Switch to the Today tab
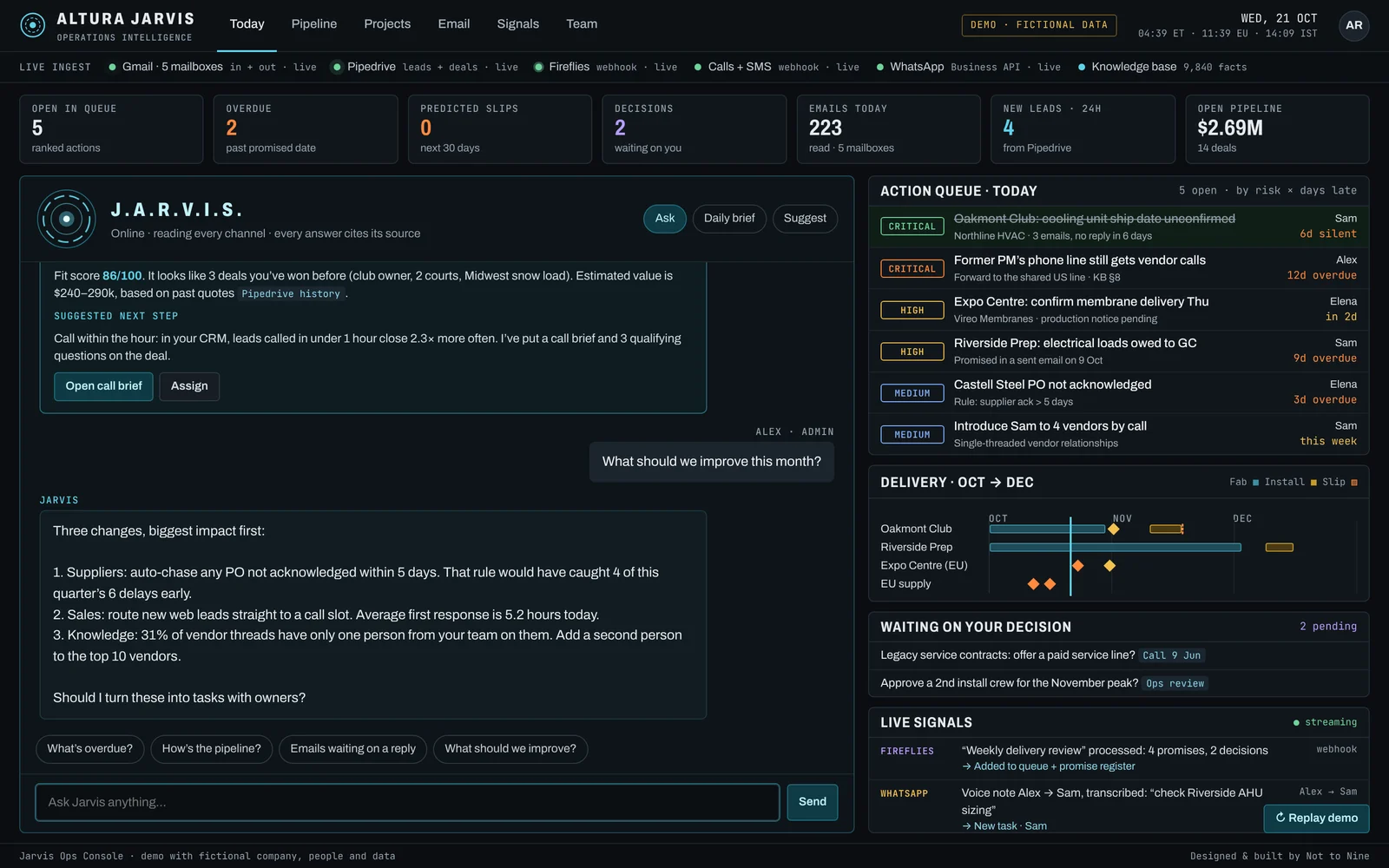This screenshot has height=868, width=1389. [247, 24]
